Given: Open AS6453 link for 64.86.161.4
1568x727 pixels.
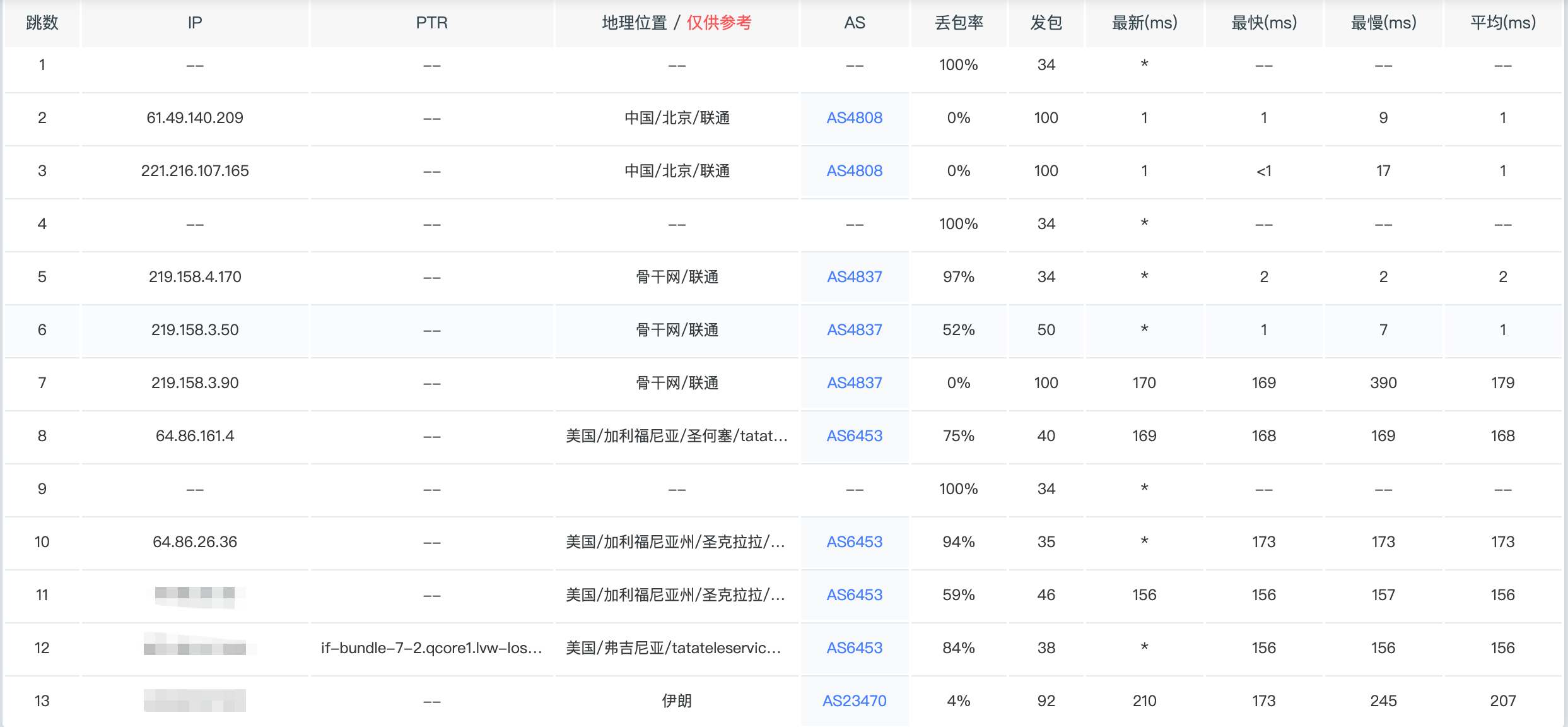Looking at the screenshot, I should tap(854, 436).
